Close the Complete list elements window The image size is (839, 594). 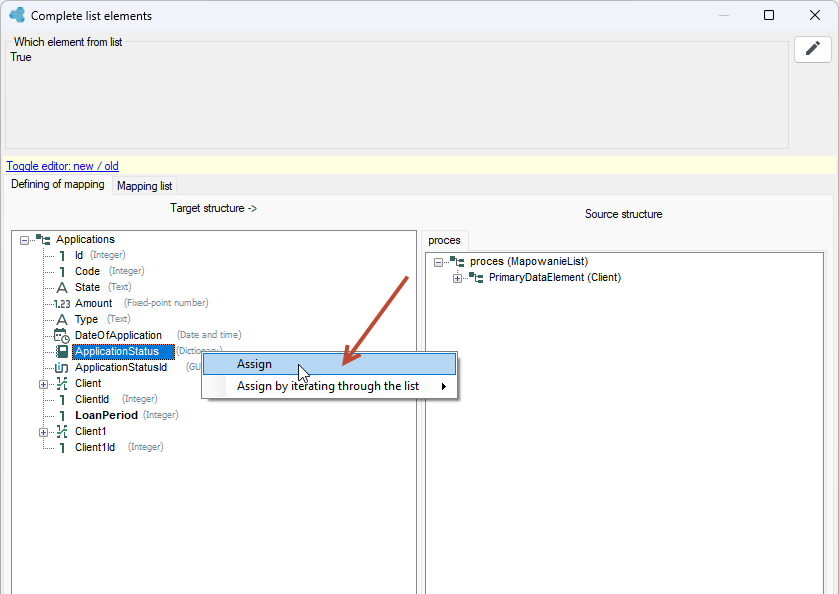(815, 15)
